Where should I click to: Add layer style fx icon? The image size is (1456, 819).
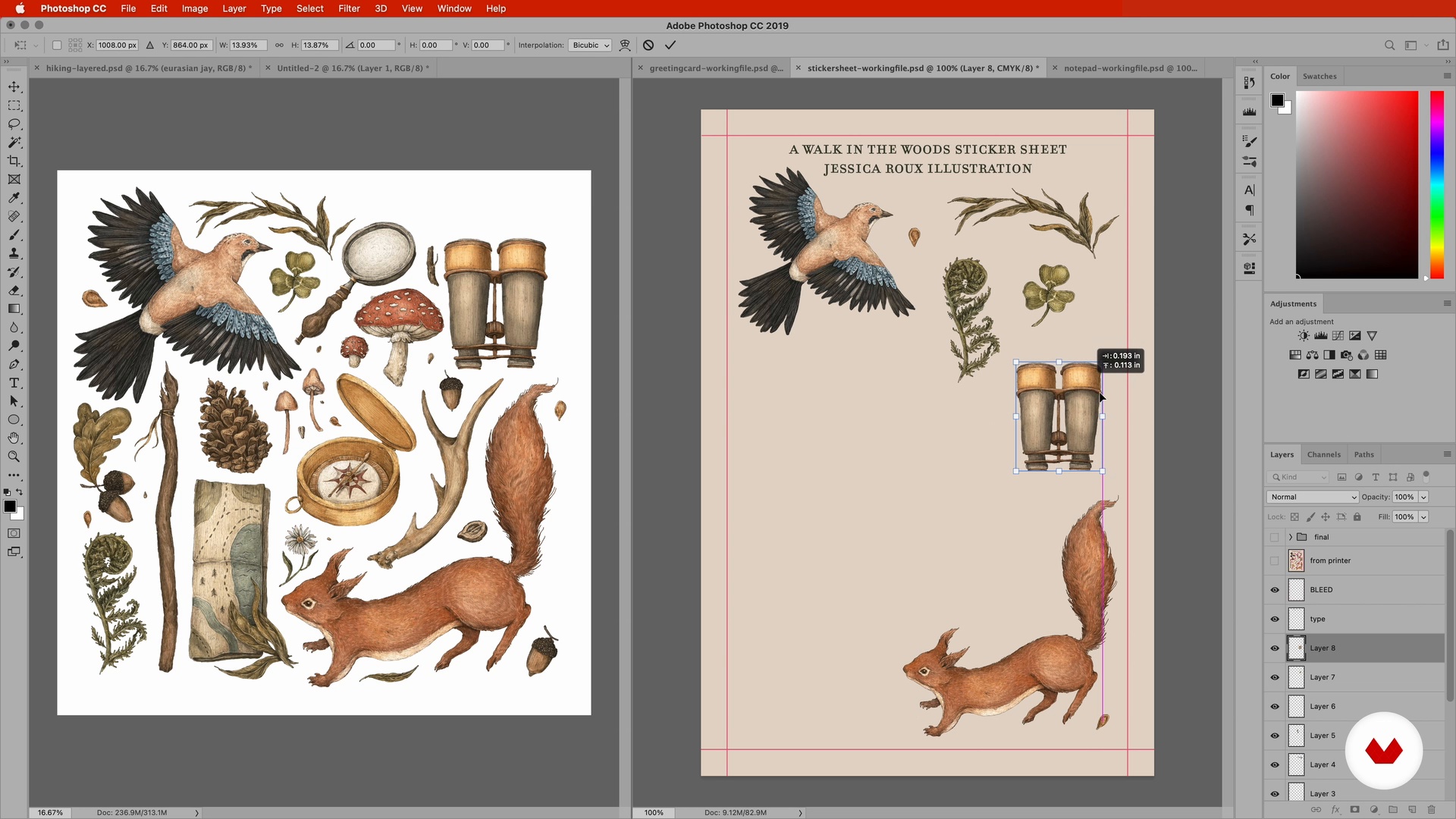coord(1335,810)
